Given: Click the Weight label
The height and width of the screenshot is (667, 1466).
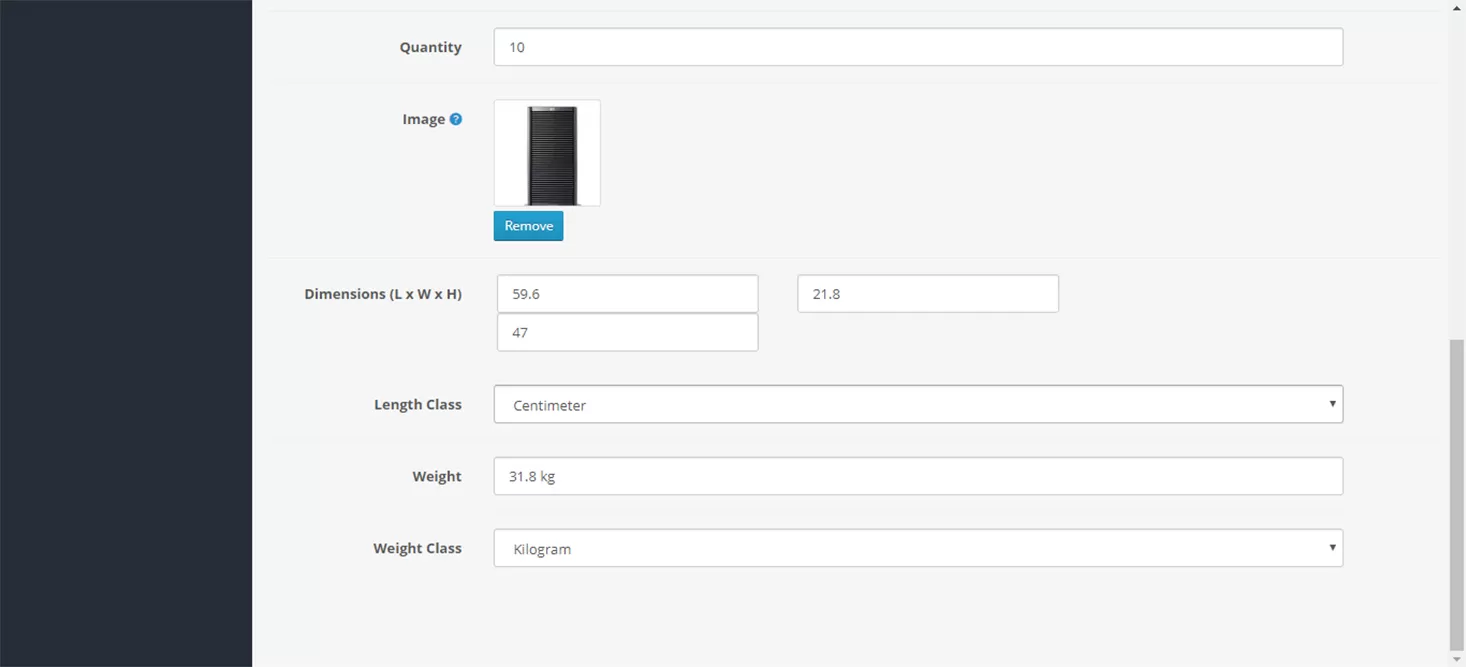Looking at the screenshot, I should point(437,477).
